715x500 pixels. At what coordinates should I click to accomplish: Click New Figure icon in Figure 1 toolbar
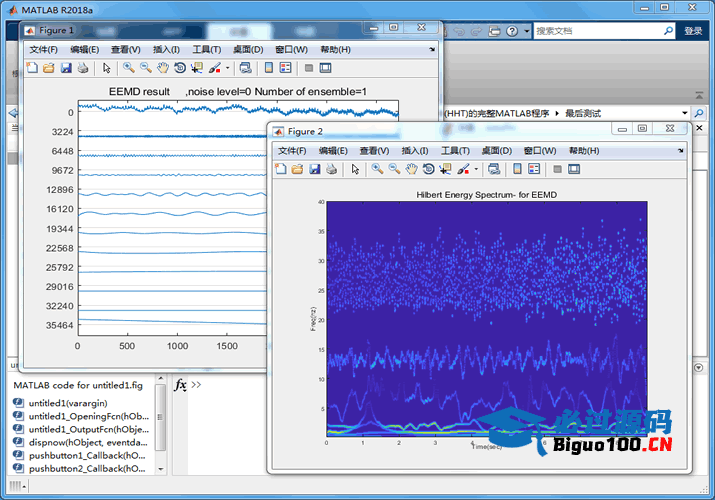tap(32, 68)
